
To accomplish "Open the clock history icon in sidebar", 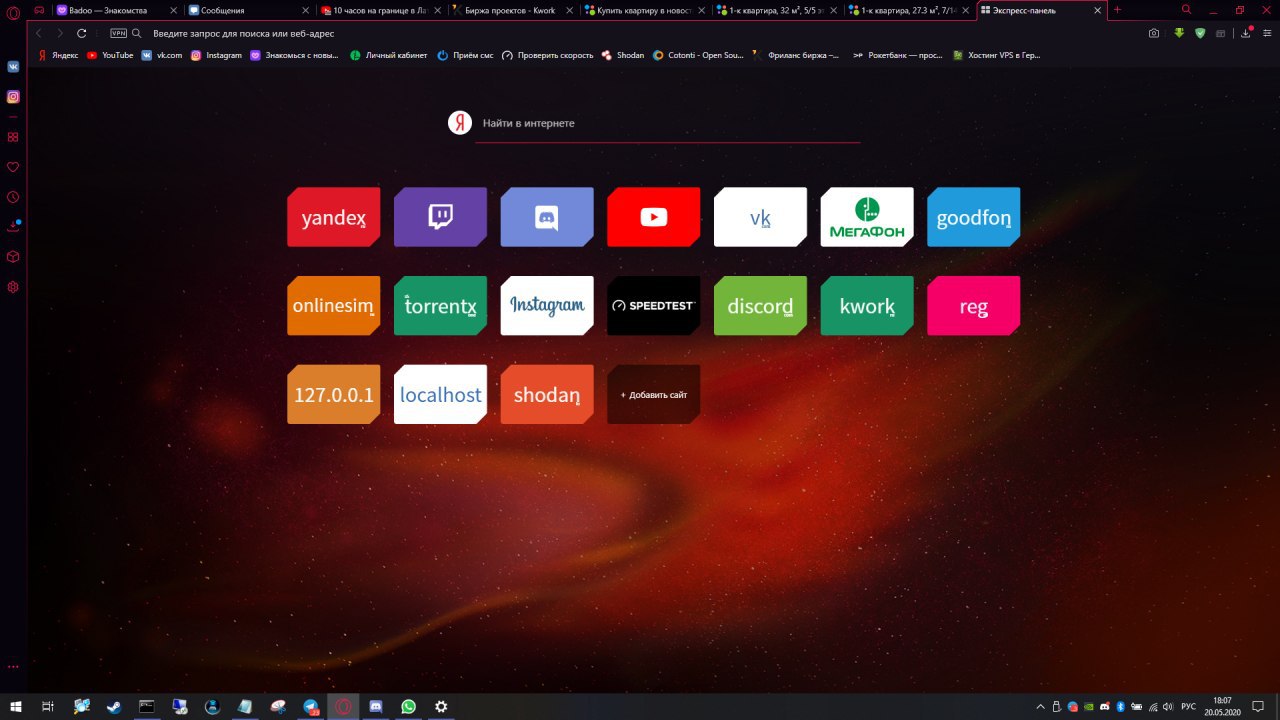I will point(13,197).
